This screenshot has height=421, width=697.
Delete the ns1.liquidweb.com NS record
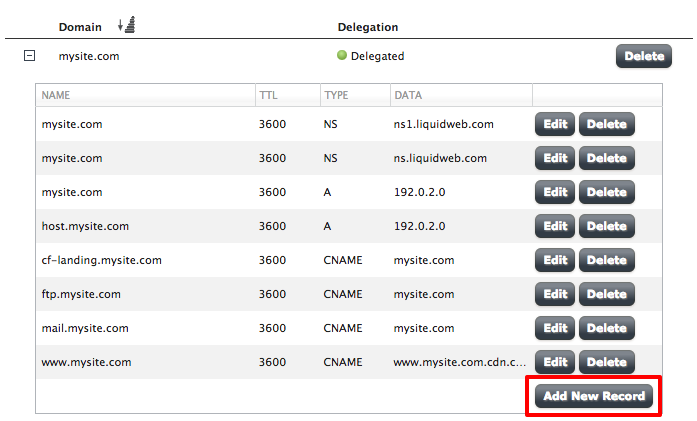[x=606, y=125]
